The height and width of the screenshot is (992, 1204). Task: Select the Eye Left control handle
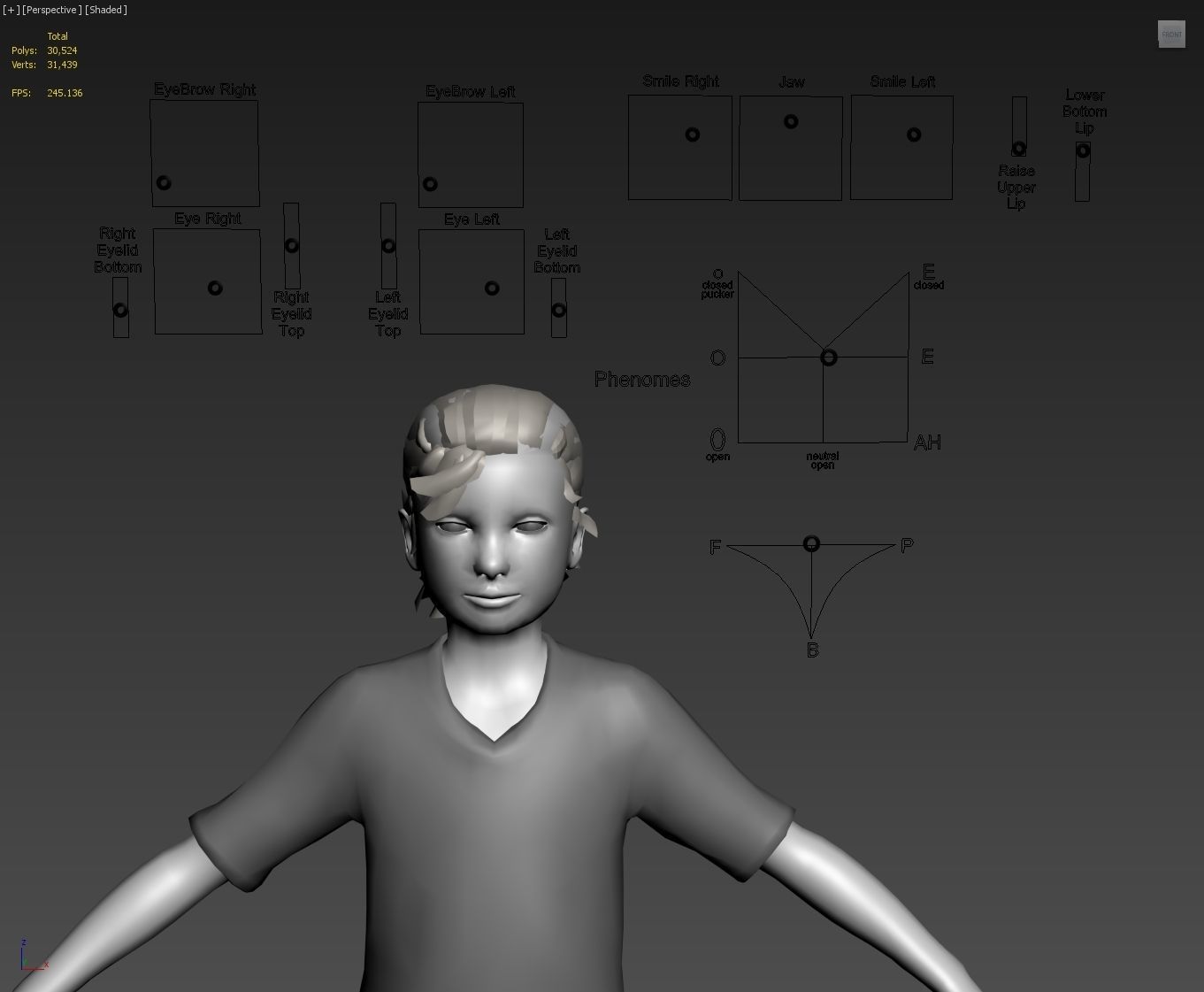tap(492, 288)
